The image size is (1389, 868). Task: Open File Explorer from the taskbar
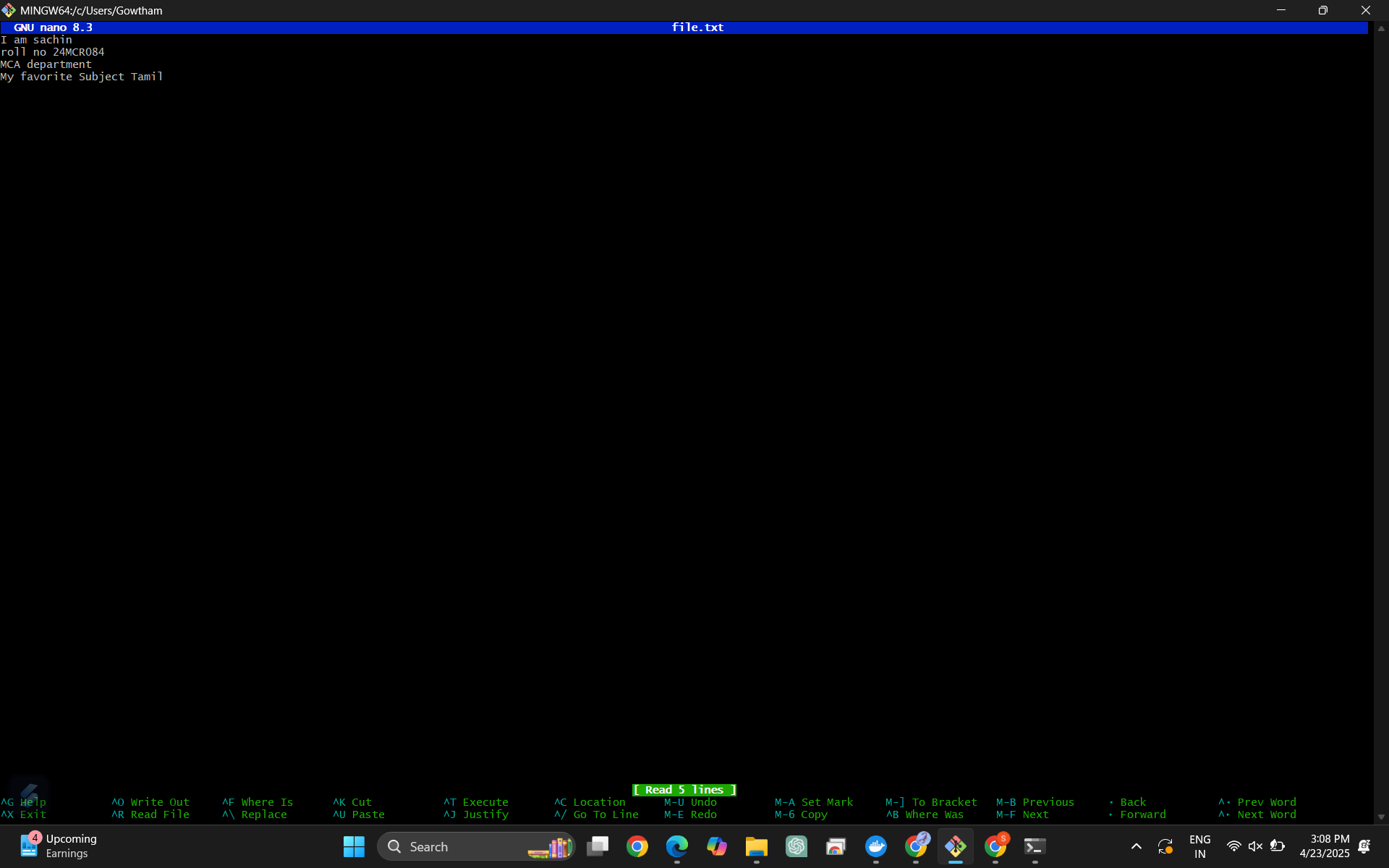pos(757,846)
